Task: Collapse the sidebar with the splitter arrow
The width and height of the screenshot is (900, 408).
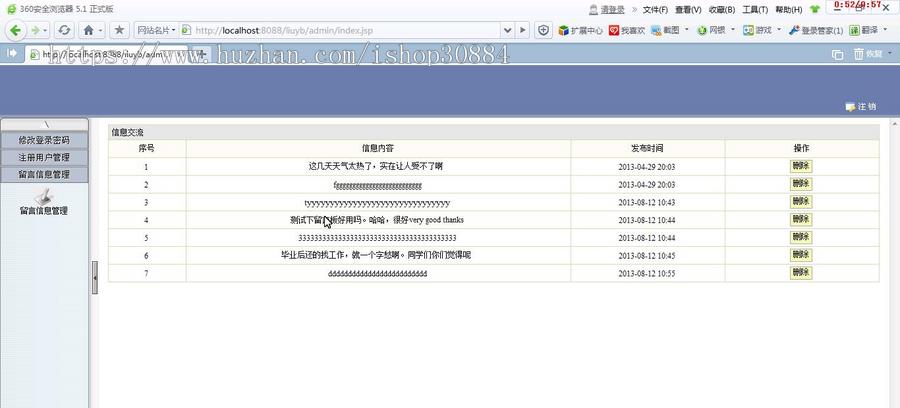Action: point(95,278)
